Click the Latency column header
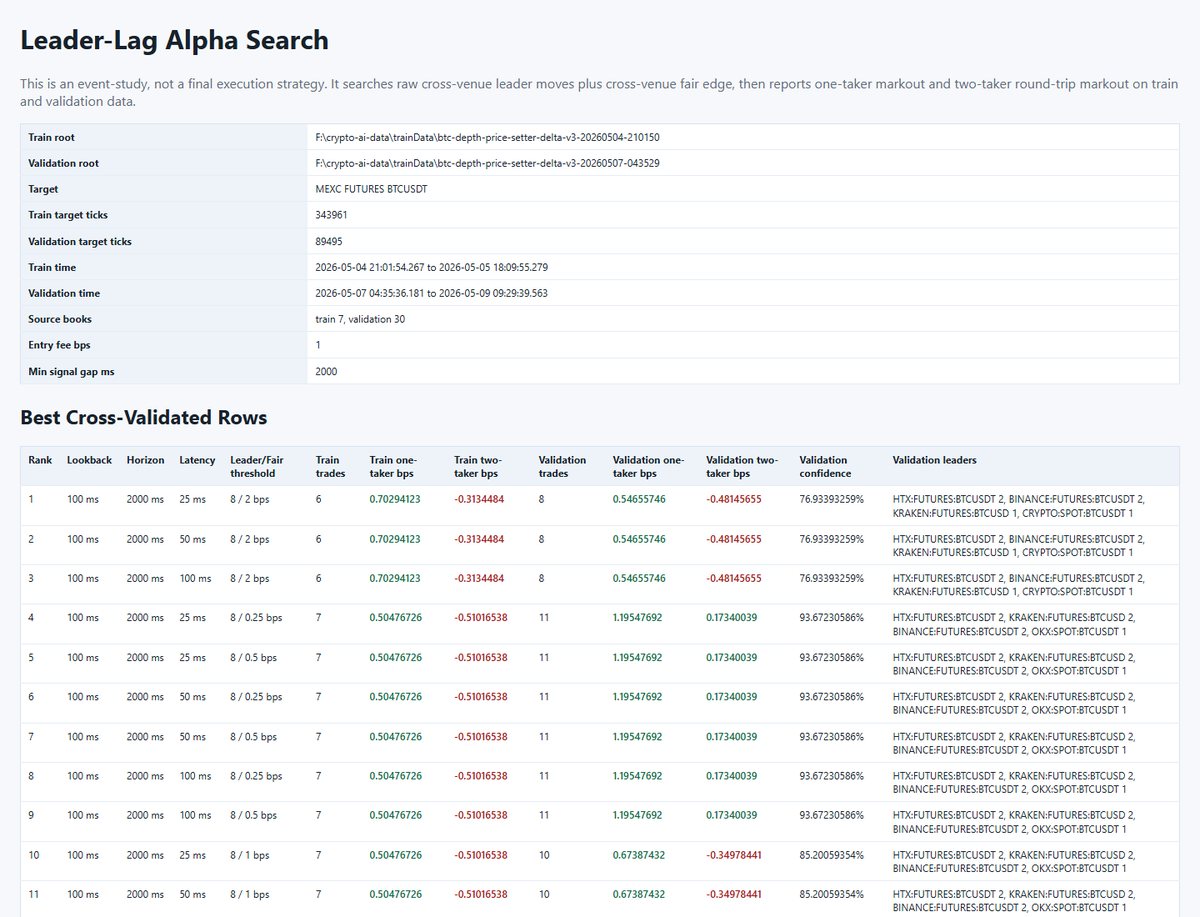The image size is (1200, 917). [197, 460]
